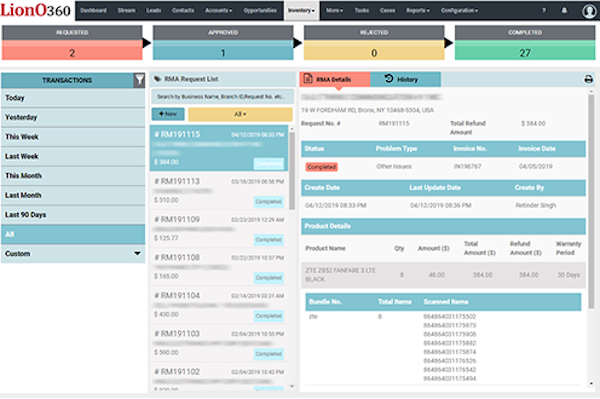Select RMA request RM191108
Screen dimensions: 600x399
(x=219, y=267)
